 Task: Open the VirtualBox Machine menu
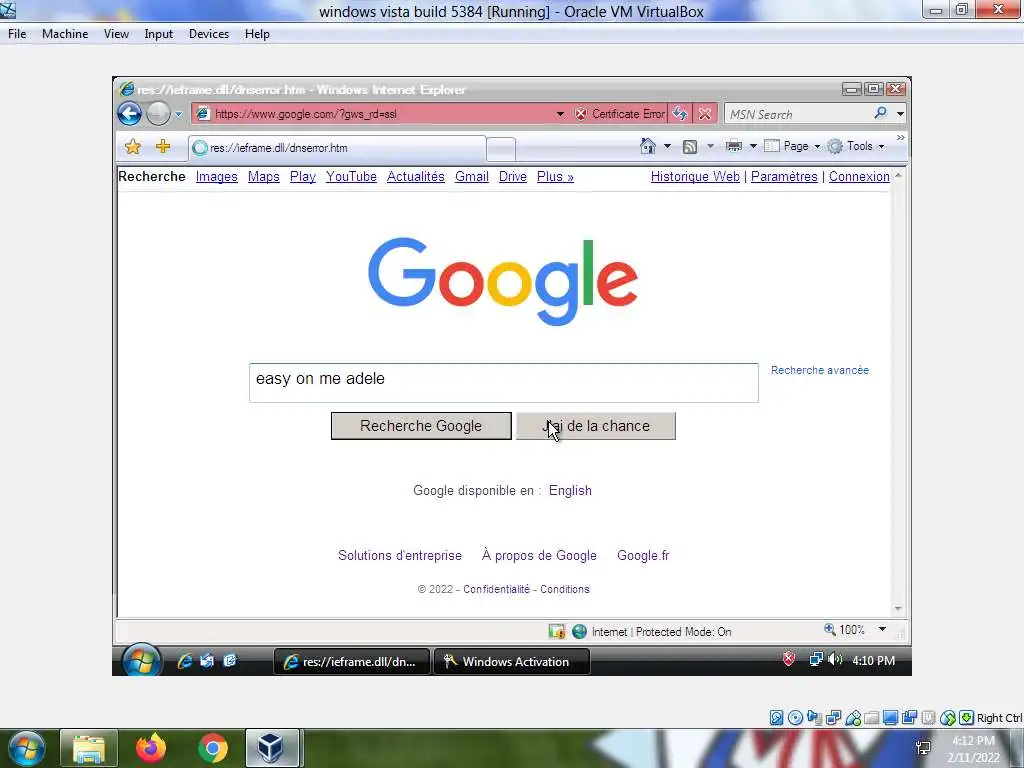click(x=65, y=34)
